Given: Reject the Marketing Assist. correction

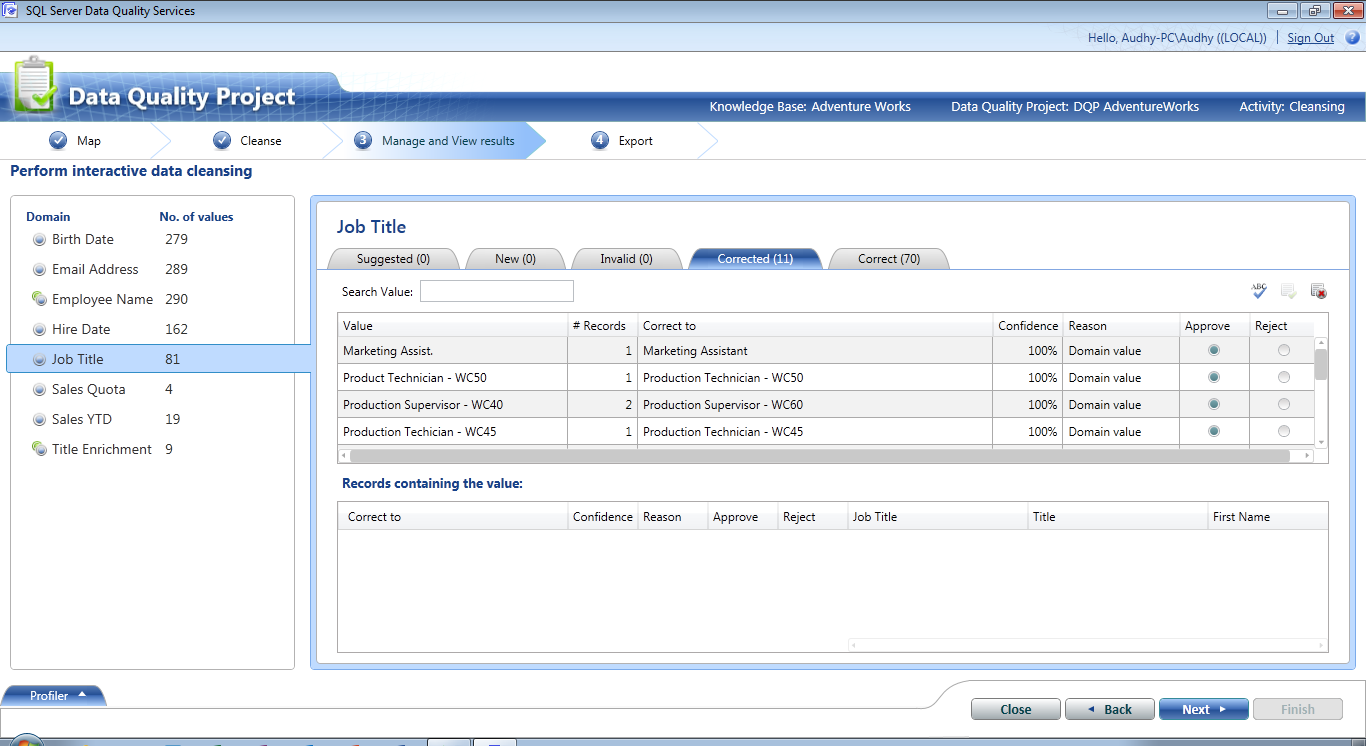Looking at the screenshot, I should [1282, 350].
